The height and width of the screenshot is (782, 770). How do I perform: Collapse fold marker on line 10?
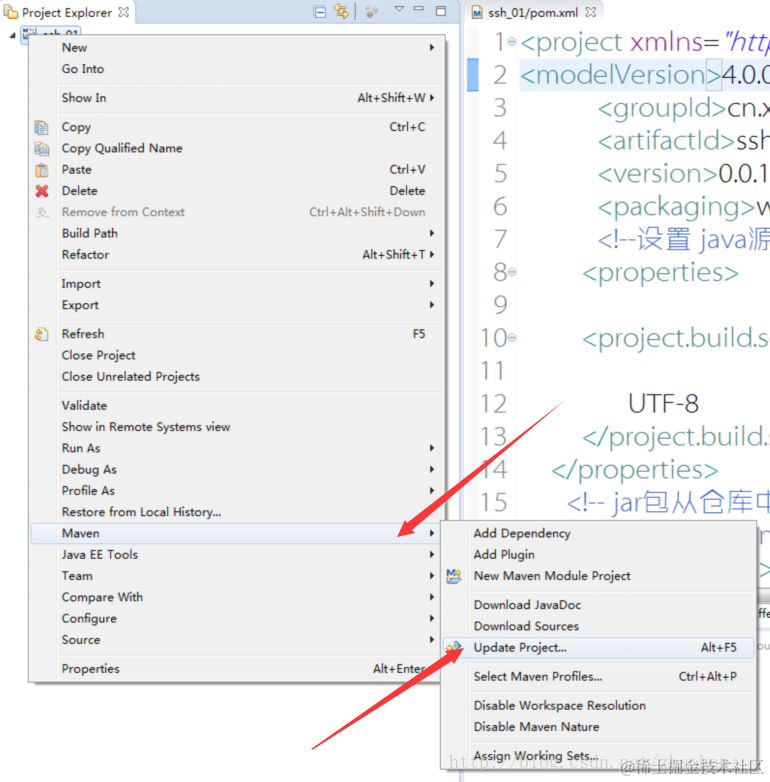click(512, 338)
